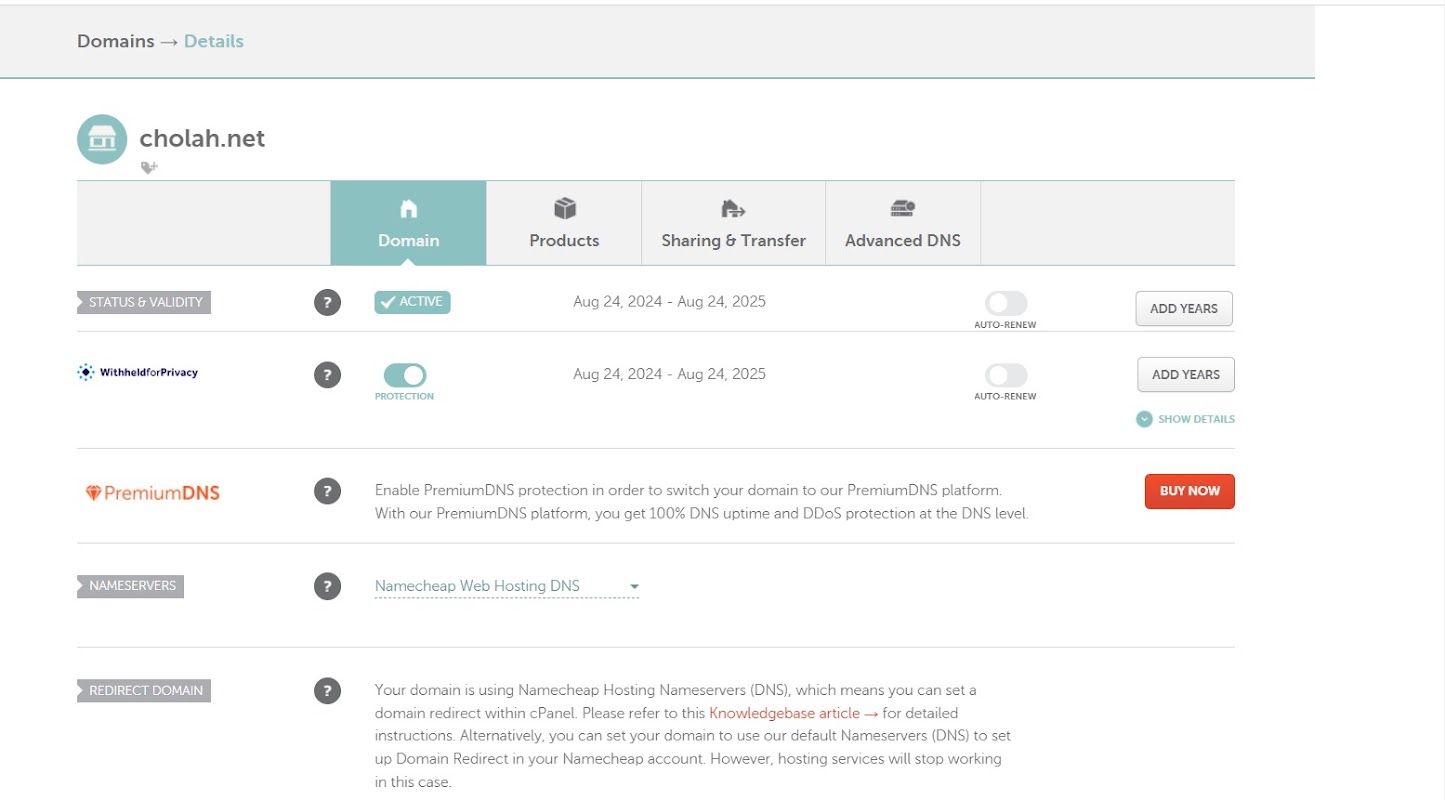Toggle auto-renew for WithheldforPrivacy
This screenshot has height=800, width=1445.
(x=1005, y=375)
